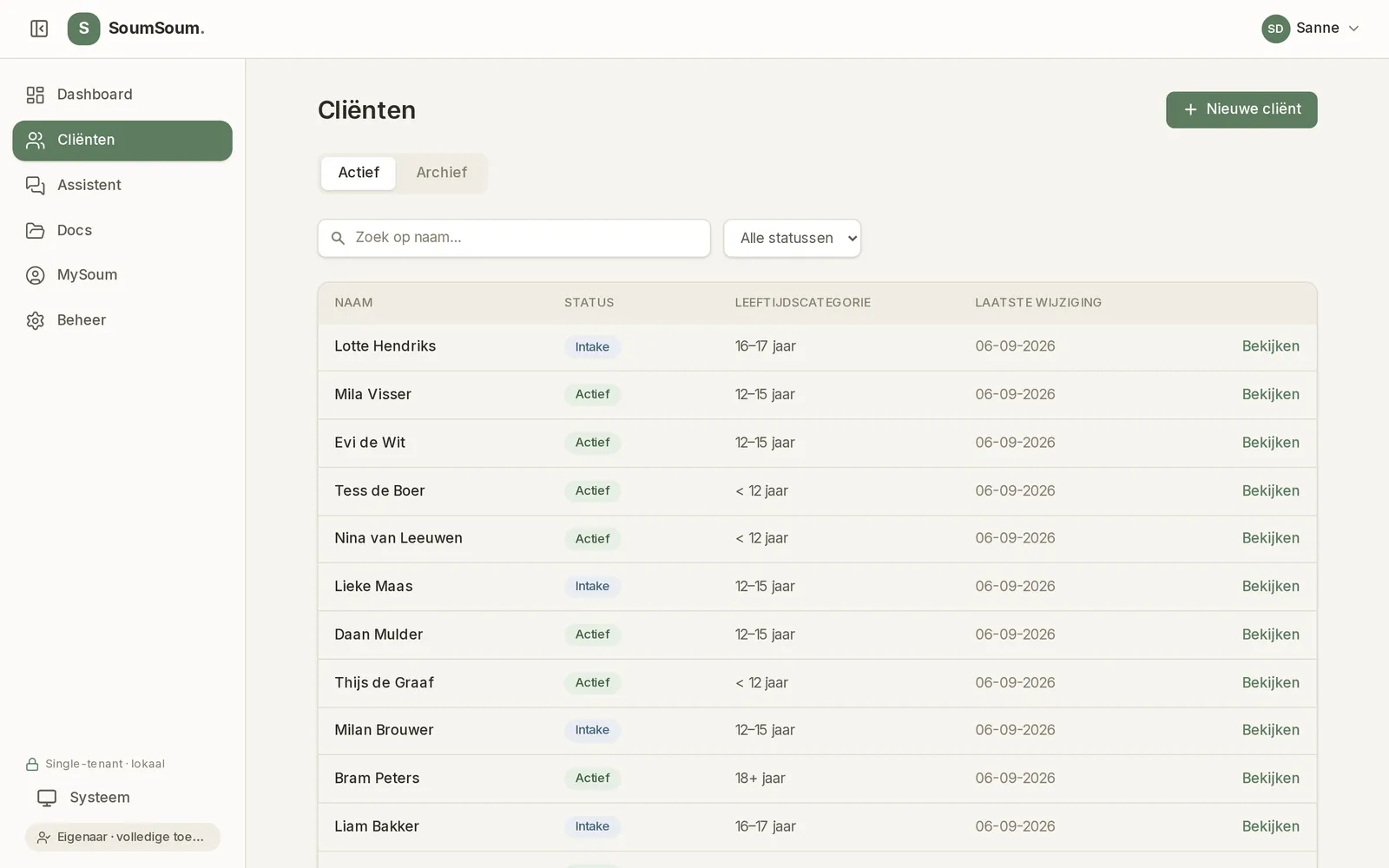Click the plus icon on Nieuwe cliënt
The height and width of the screenshot is (868, 1389).
1190,109
